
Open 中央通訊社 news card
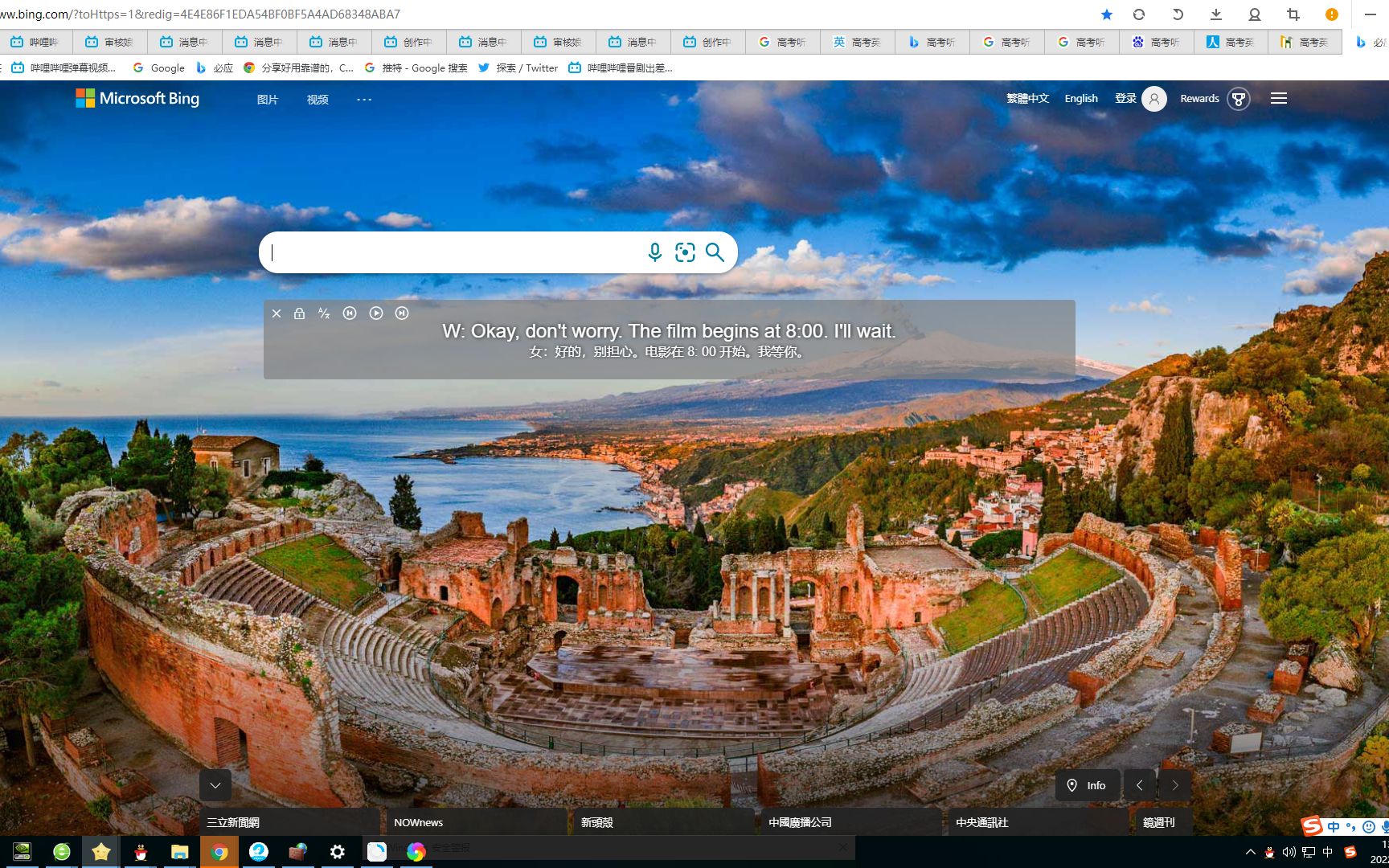point(1039,822)
